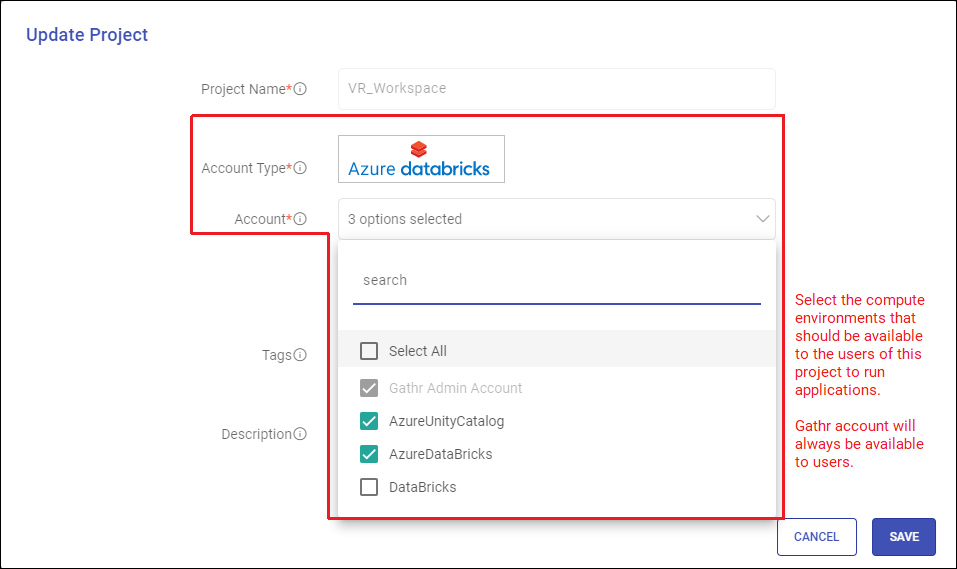Click the info icon beside Account Type
This screenshot has width=957, height=569.
point(300,168)
